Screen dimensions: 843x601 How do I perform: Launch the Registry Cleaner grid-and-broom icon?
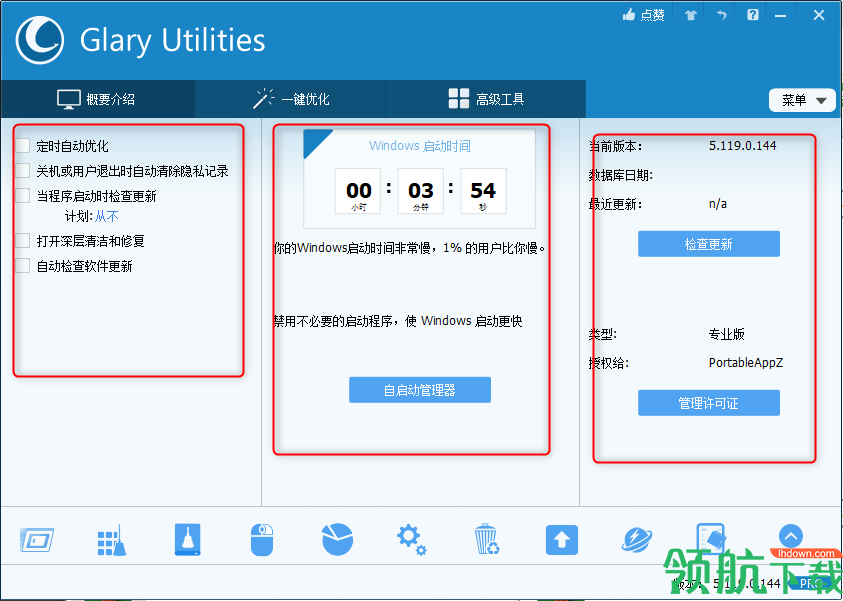[112, 540]
